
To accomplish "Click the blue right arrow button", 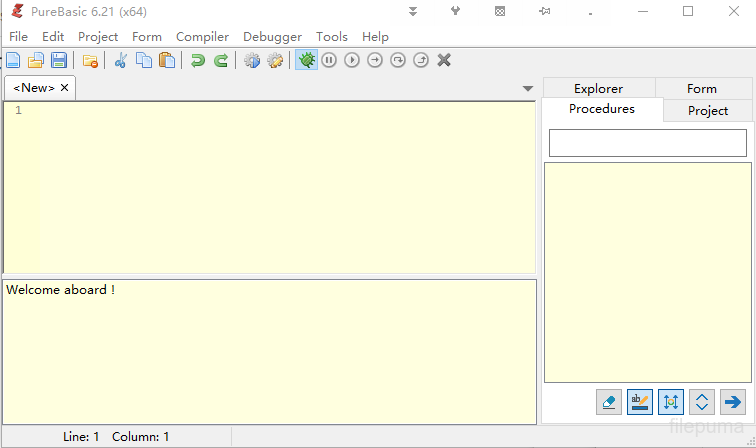I will tap(733, 402).
